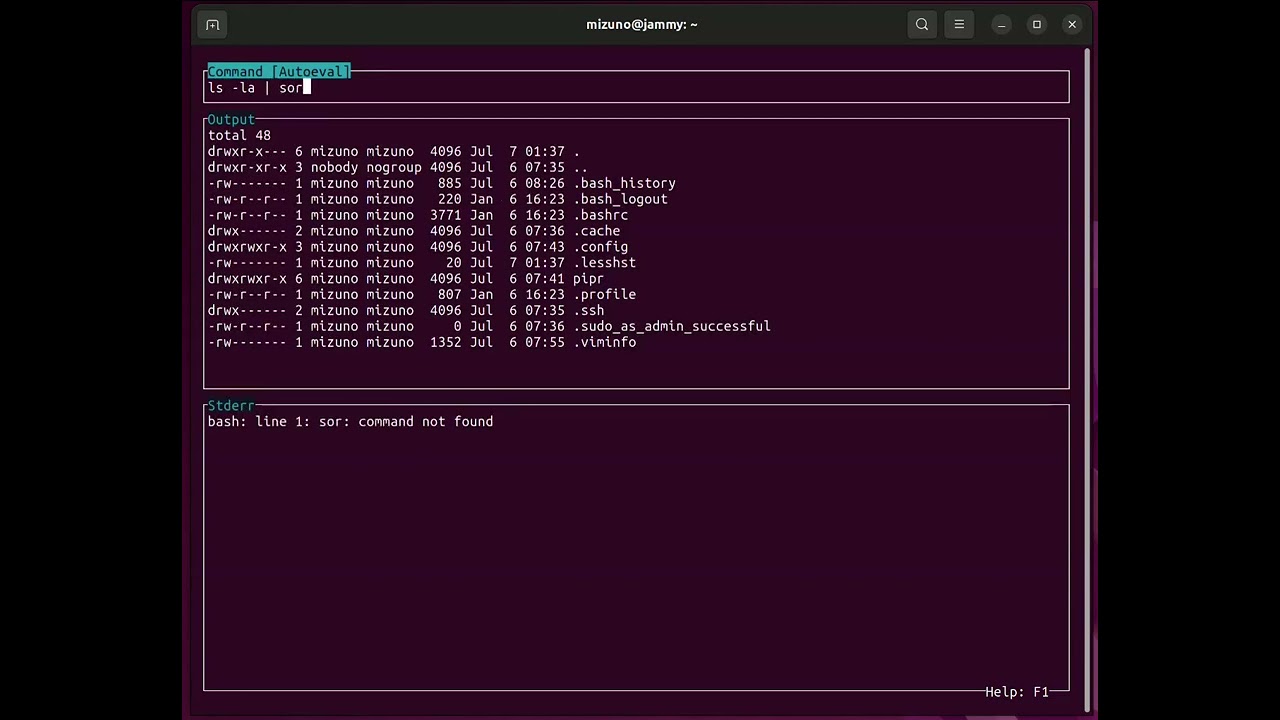Select the .cache row

pos(414,231)
